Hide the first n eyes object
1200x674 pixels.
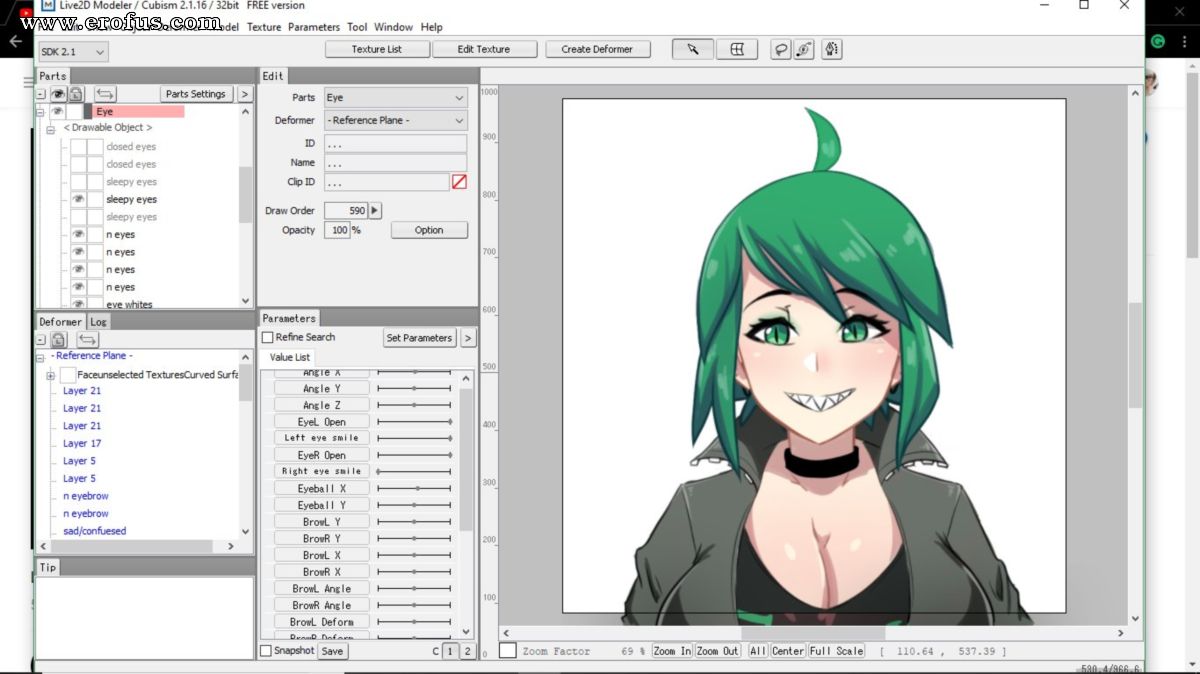[x=78, y=235]
